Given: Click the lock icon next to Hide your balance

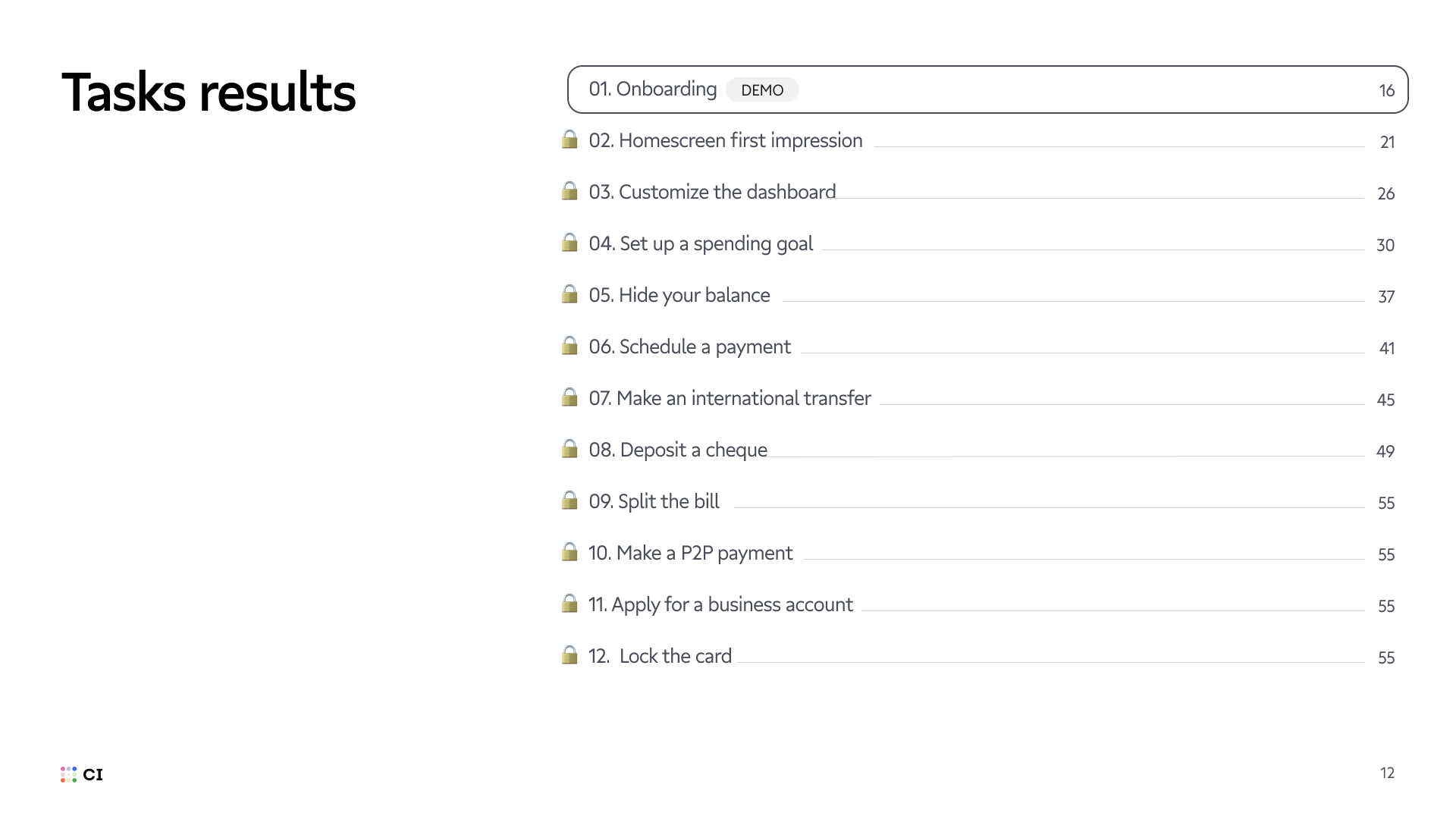Looking at the screenshot, I should [x=570, y=294].
